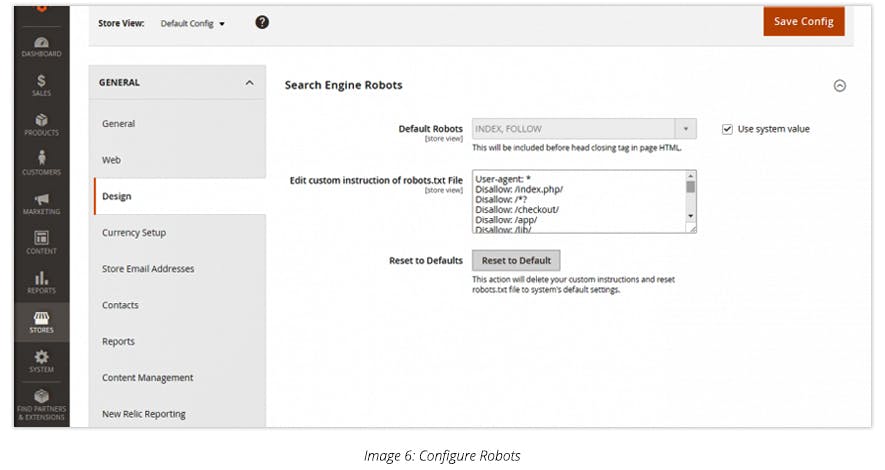Select the Design settings tab
This screenshot has height=470, width=885.
point(180,196)
